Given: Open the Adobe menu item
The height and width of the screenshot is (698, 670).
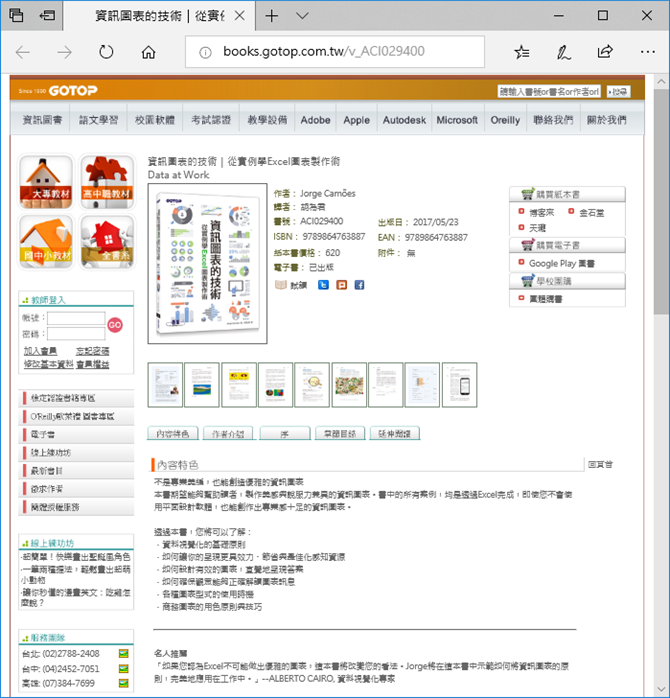Looking at the screenshot, I should 315,120.
